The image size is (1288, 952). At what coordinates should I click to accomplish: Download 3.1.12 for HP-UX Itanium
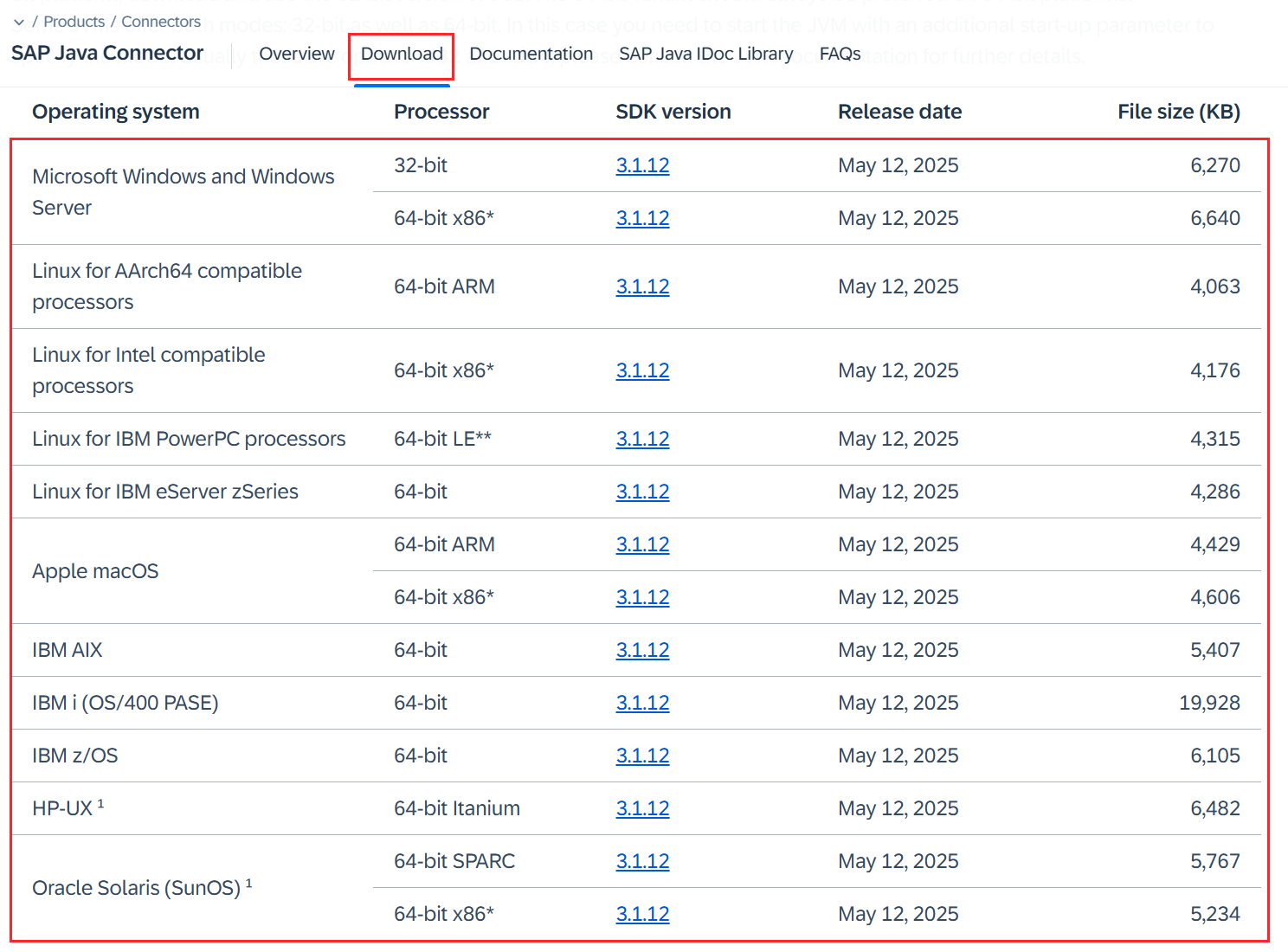tap(642, 808)
